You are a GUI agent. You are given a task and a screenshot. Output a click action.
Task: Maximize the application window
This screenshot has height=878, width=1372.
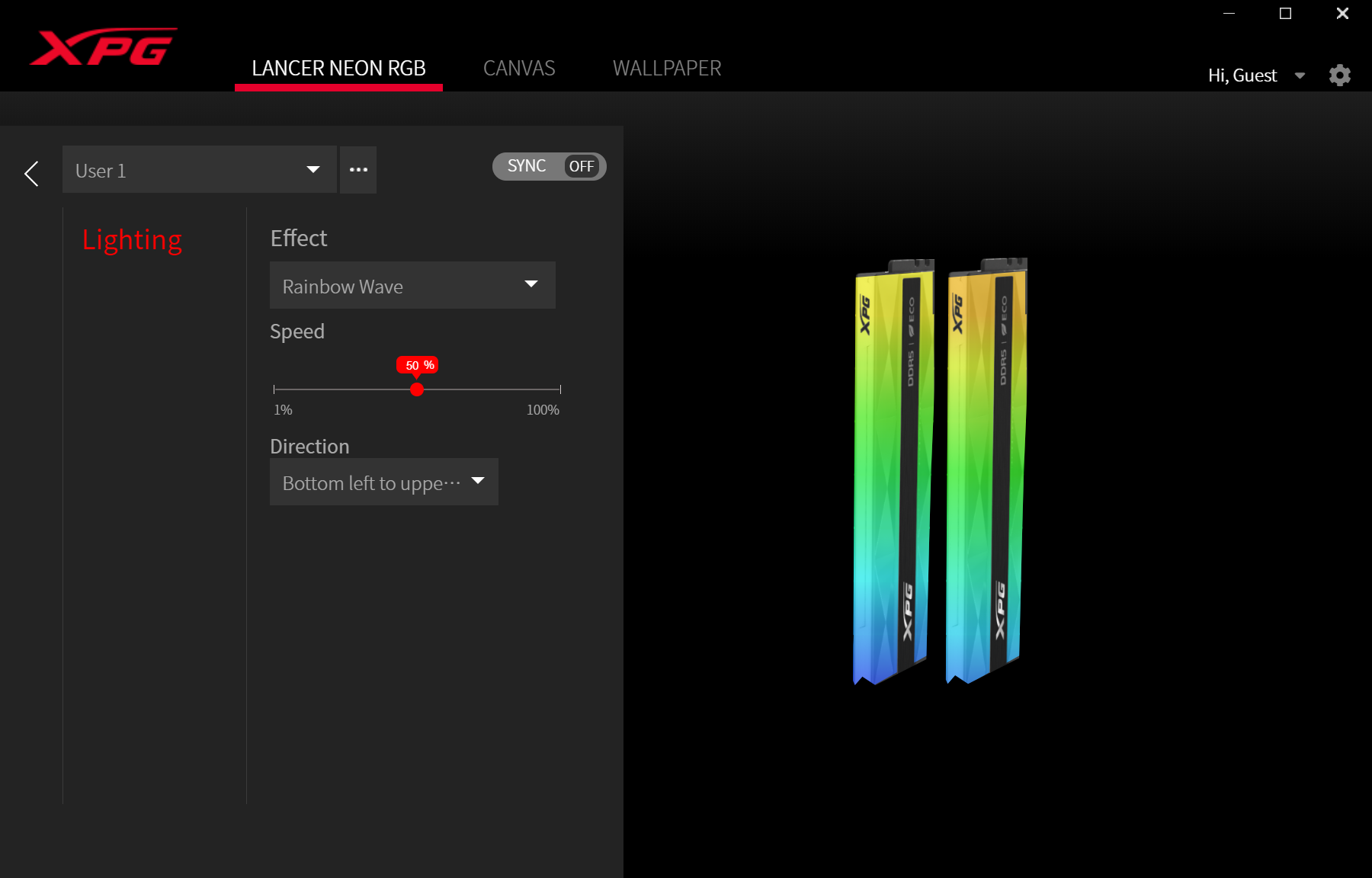tap(1285, 14)
